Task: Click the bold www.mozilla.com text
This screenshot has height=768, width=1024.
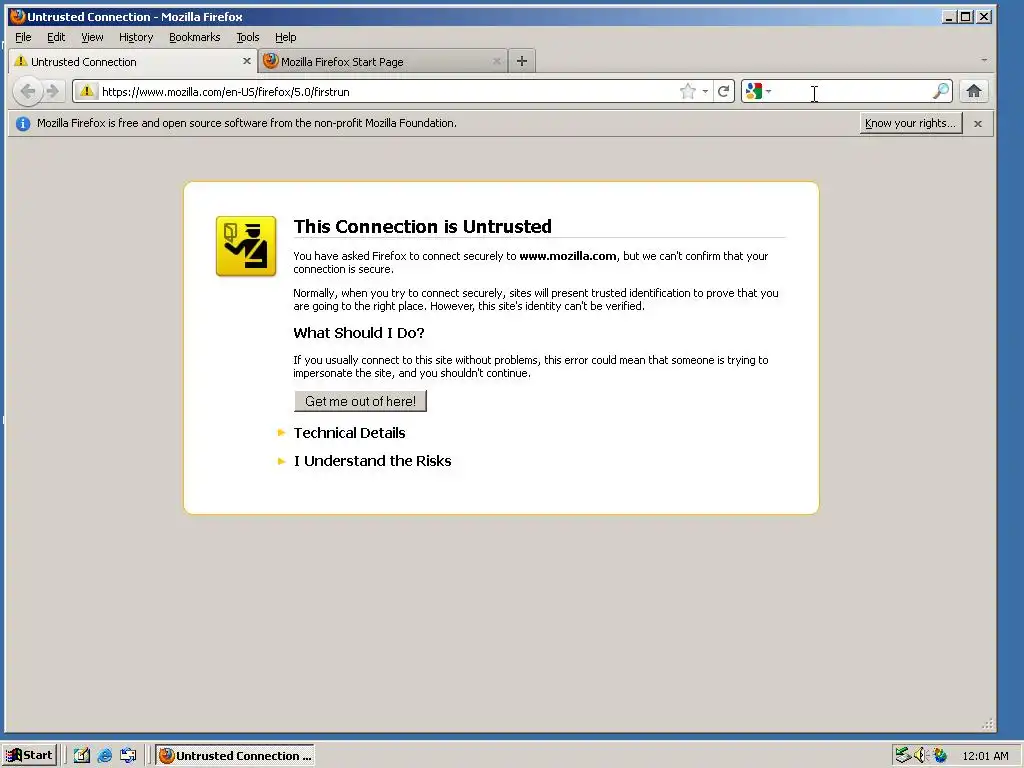Action: 568,256
